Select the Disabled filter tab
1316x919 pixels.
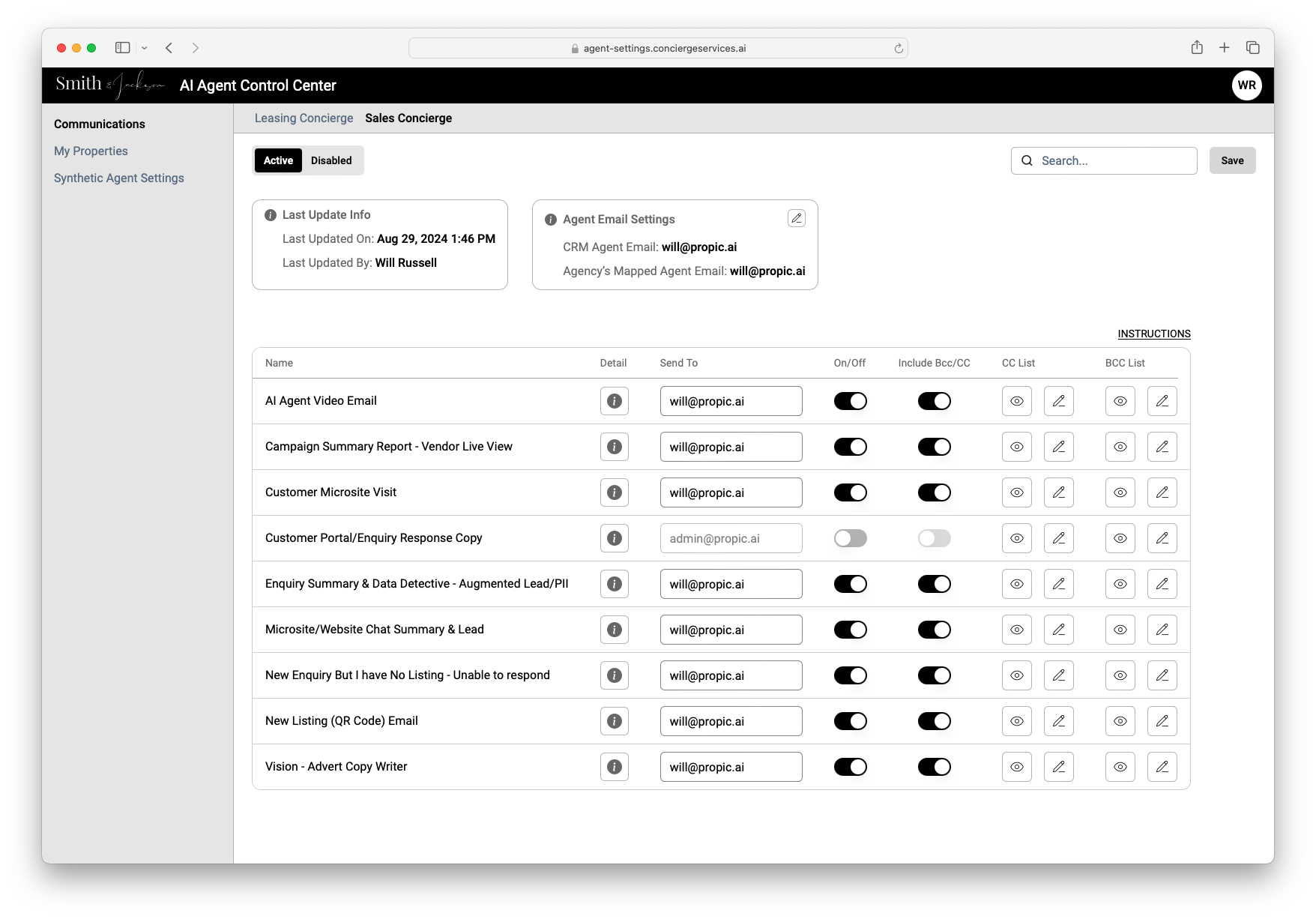[x=331, y=160]
